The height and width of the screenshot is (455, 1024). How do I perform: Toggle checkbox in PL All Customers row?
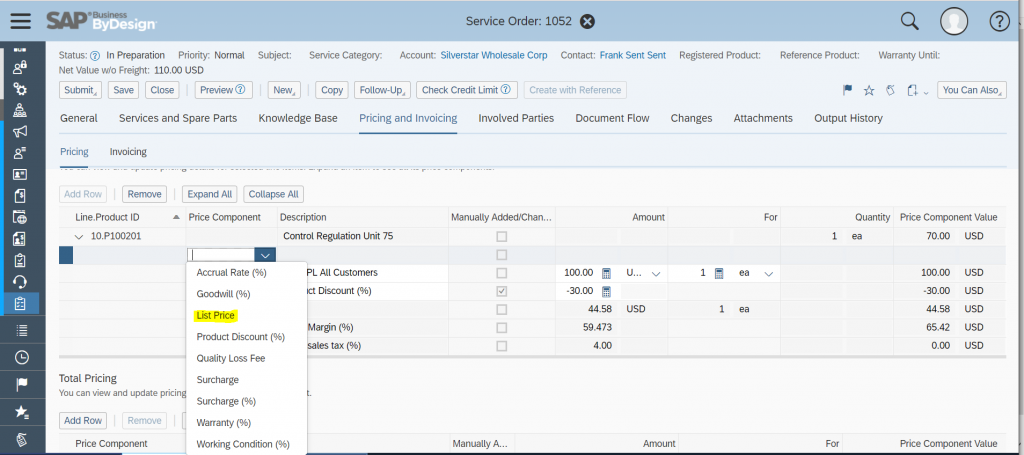click(502, 273)
